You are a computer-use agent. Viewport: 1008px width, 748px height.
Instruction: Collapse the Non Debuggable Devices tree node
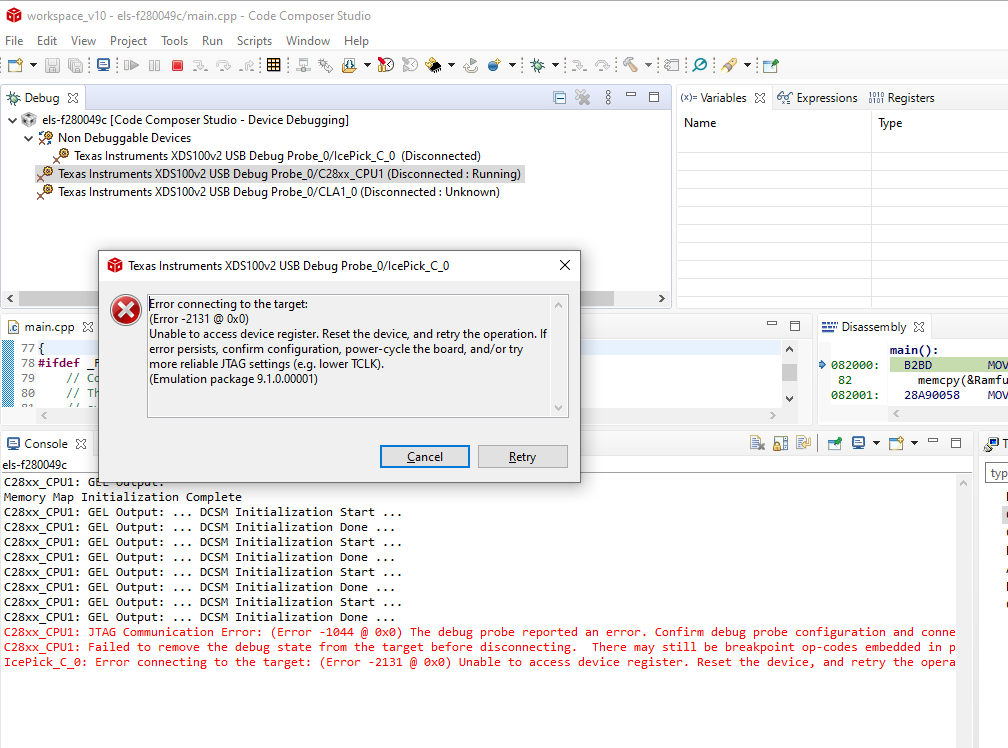(28, 138)
